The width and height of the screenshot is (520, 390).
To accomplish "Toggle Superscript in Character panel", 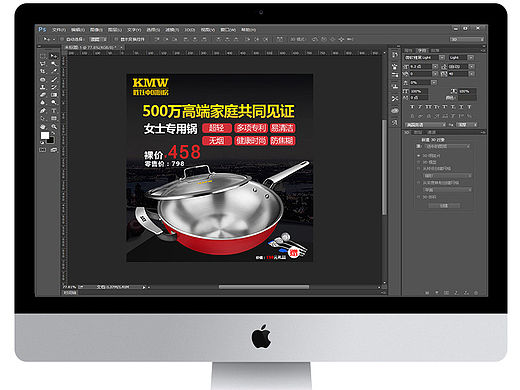I will (444, 107).
